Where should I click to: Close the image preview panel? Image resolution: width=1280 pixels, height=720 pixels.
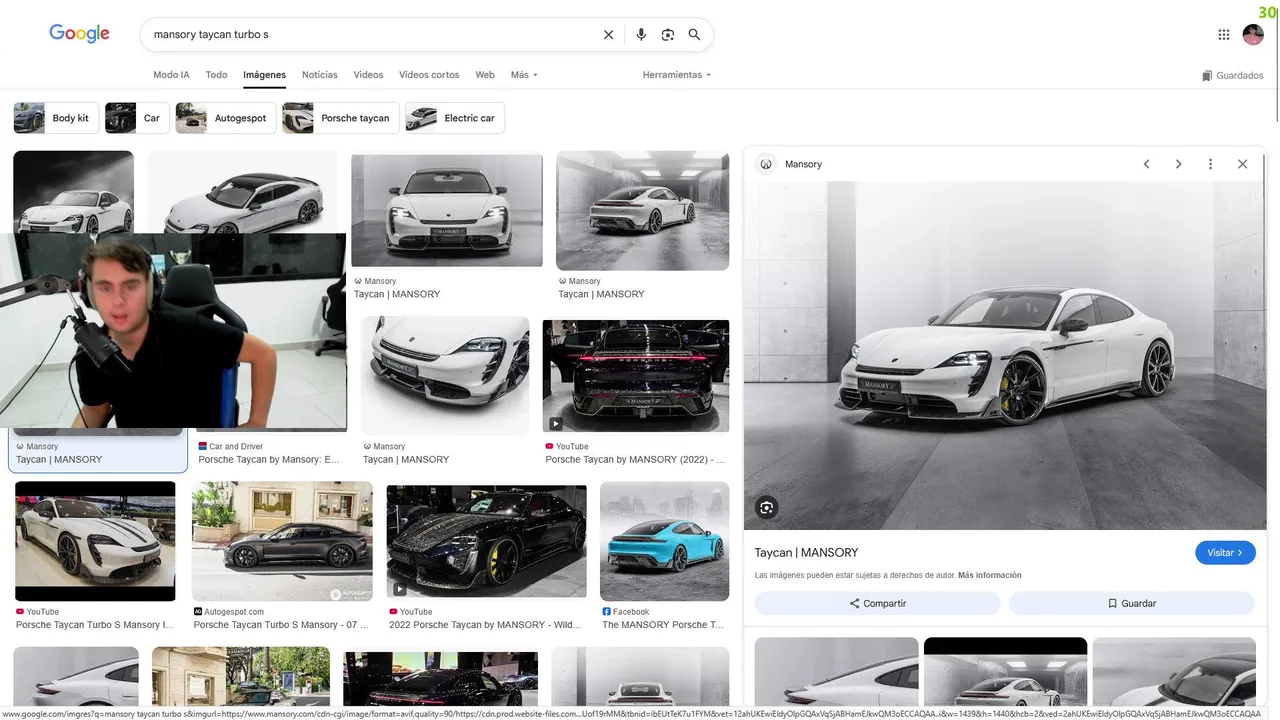1242,164
